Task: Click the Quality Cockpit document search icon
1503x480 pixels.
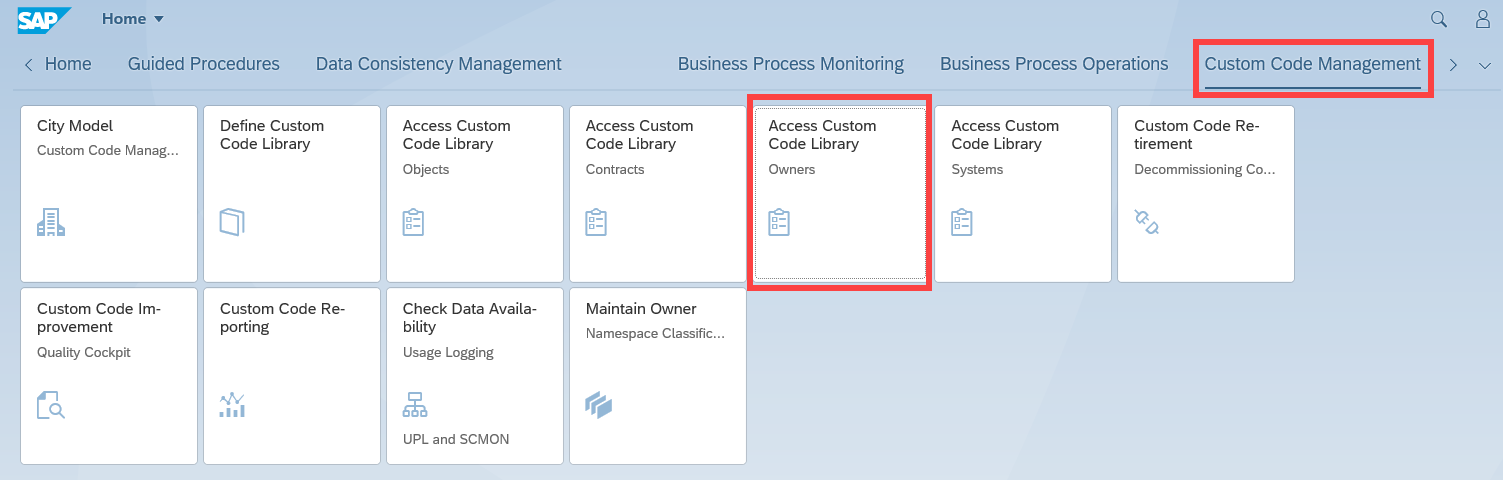Action: tap(51, 405)
